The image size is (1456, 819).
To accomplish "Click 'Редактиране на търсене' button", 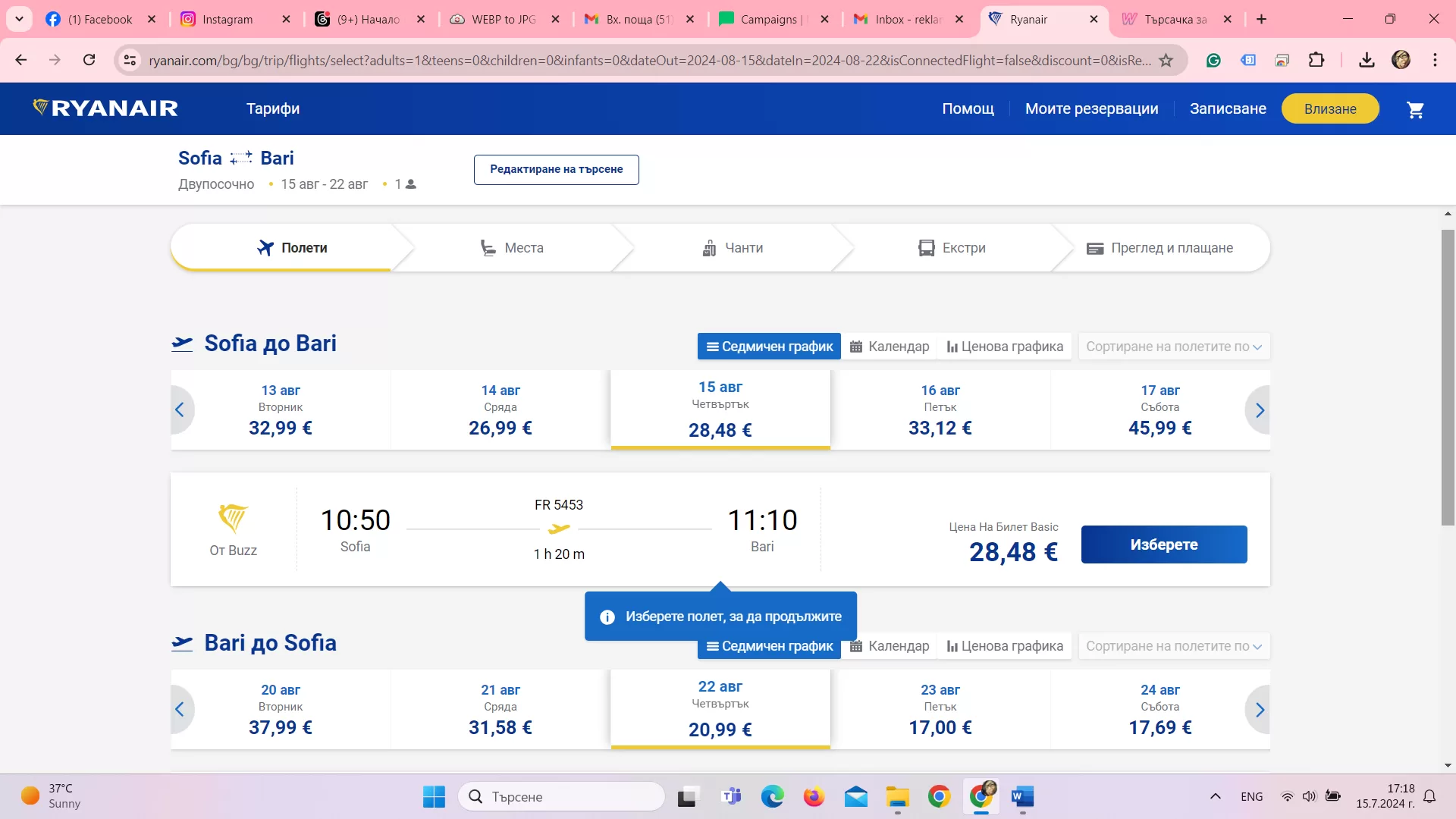I will [556, 169].
